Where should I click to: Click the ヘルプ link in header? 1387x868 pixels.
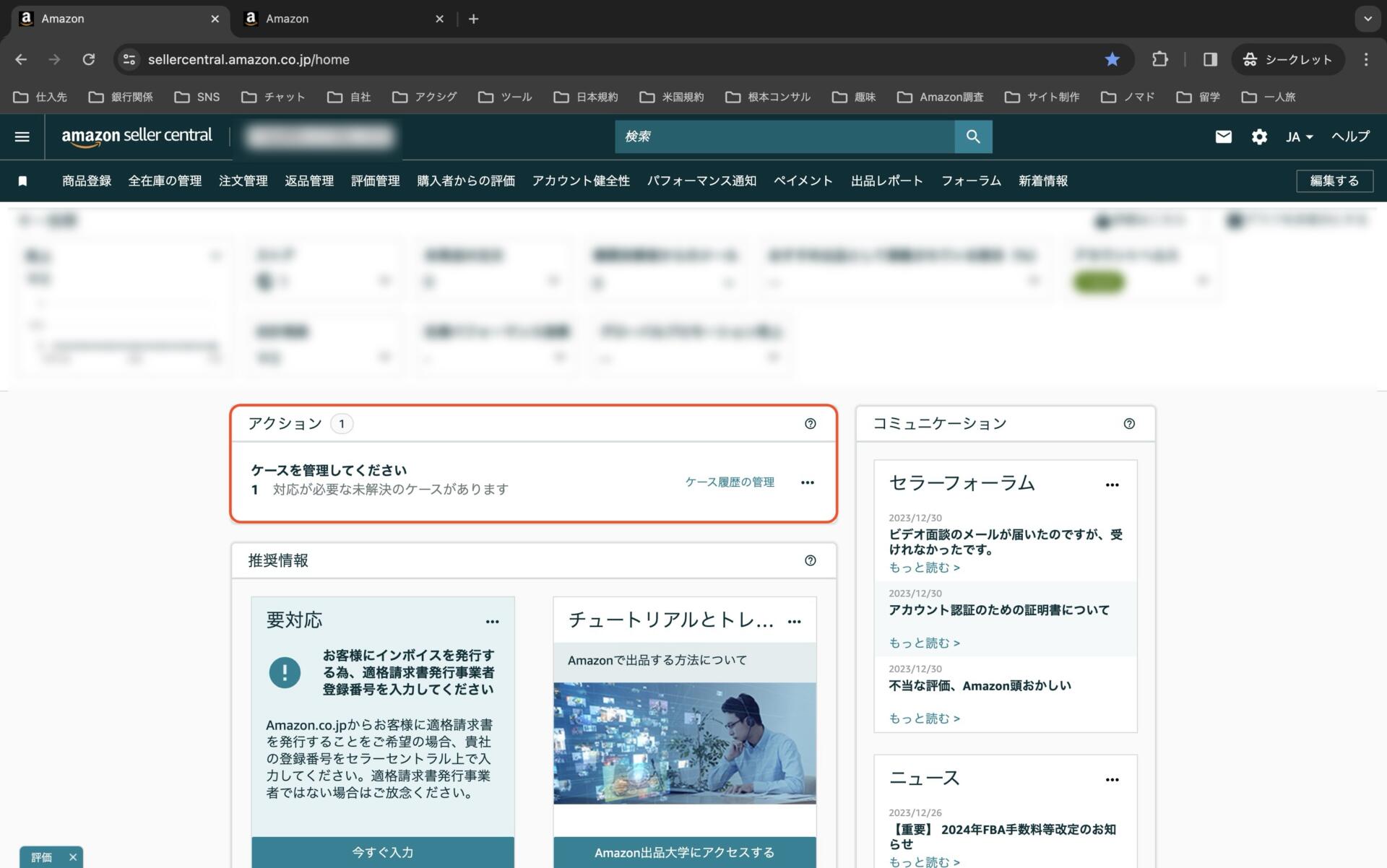(1350, 136)
